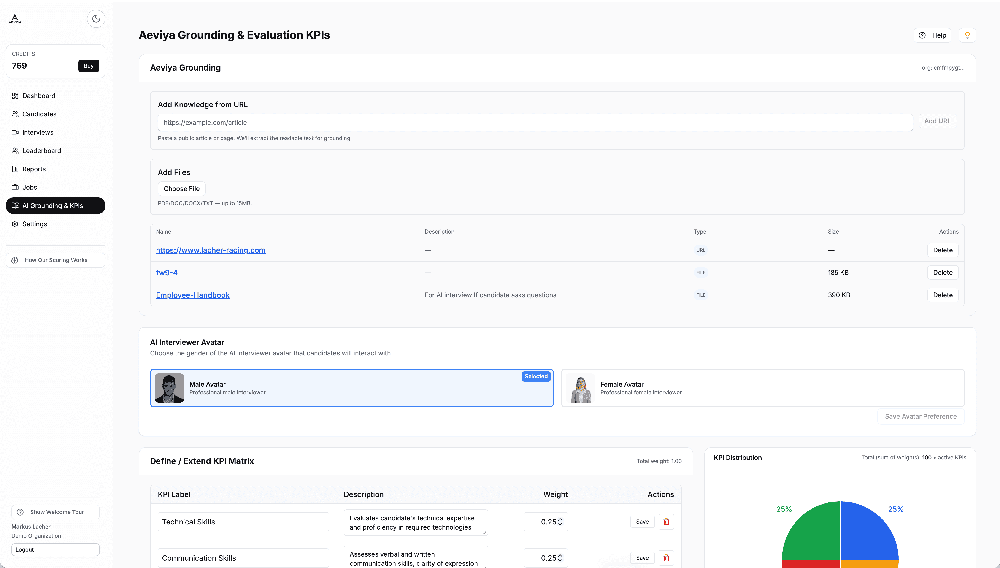This screenshot has width=1000, height=568.
Task: Toggle the dark mode moon icon
Action: (x=96, y=19)
